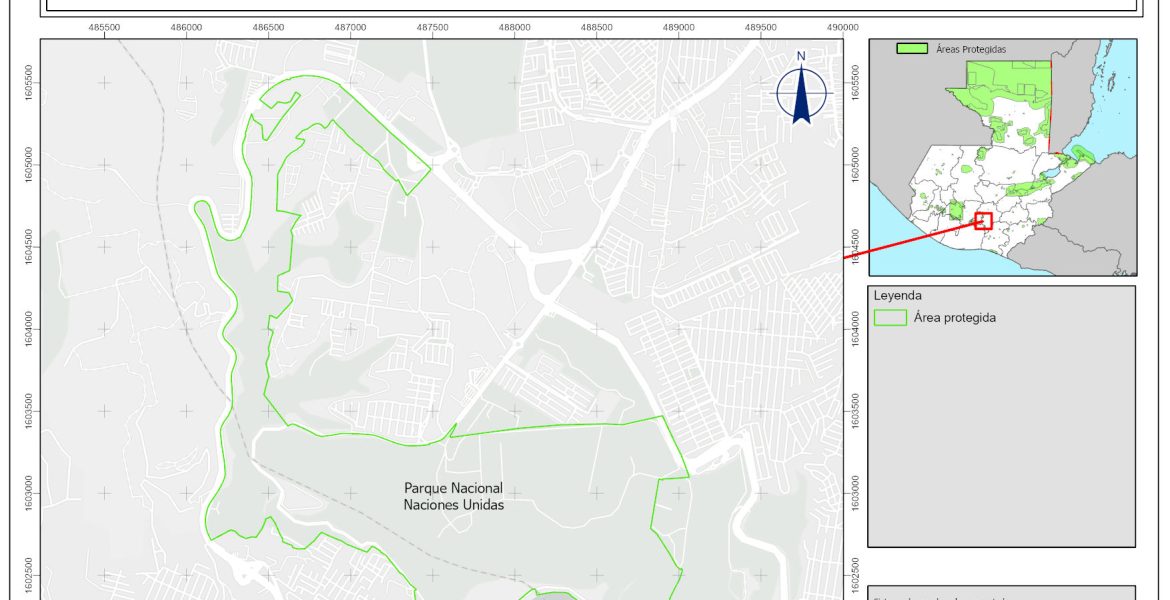
Task: Click the 485500 easting label on top axis
Action: click(104, 27)
